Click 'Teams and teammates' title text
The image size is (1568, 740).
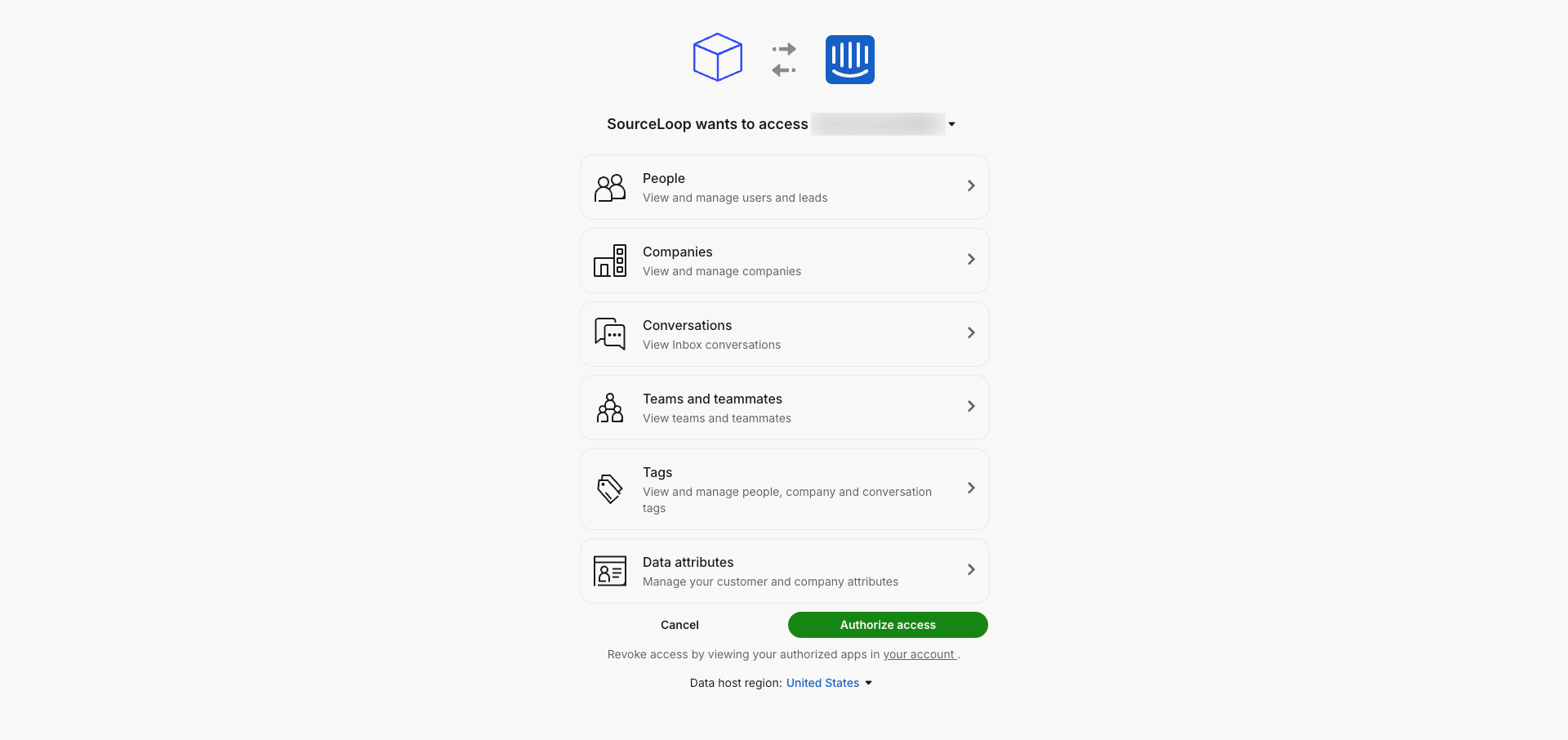pyautogui.click(x=713, y=399)
